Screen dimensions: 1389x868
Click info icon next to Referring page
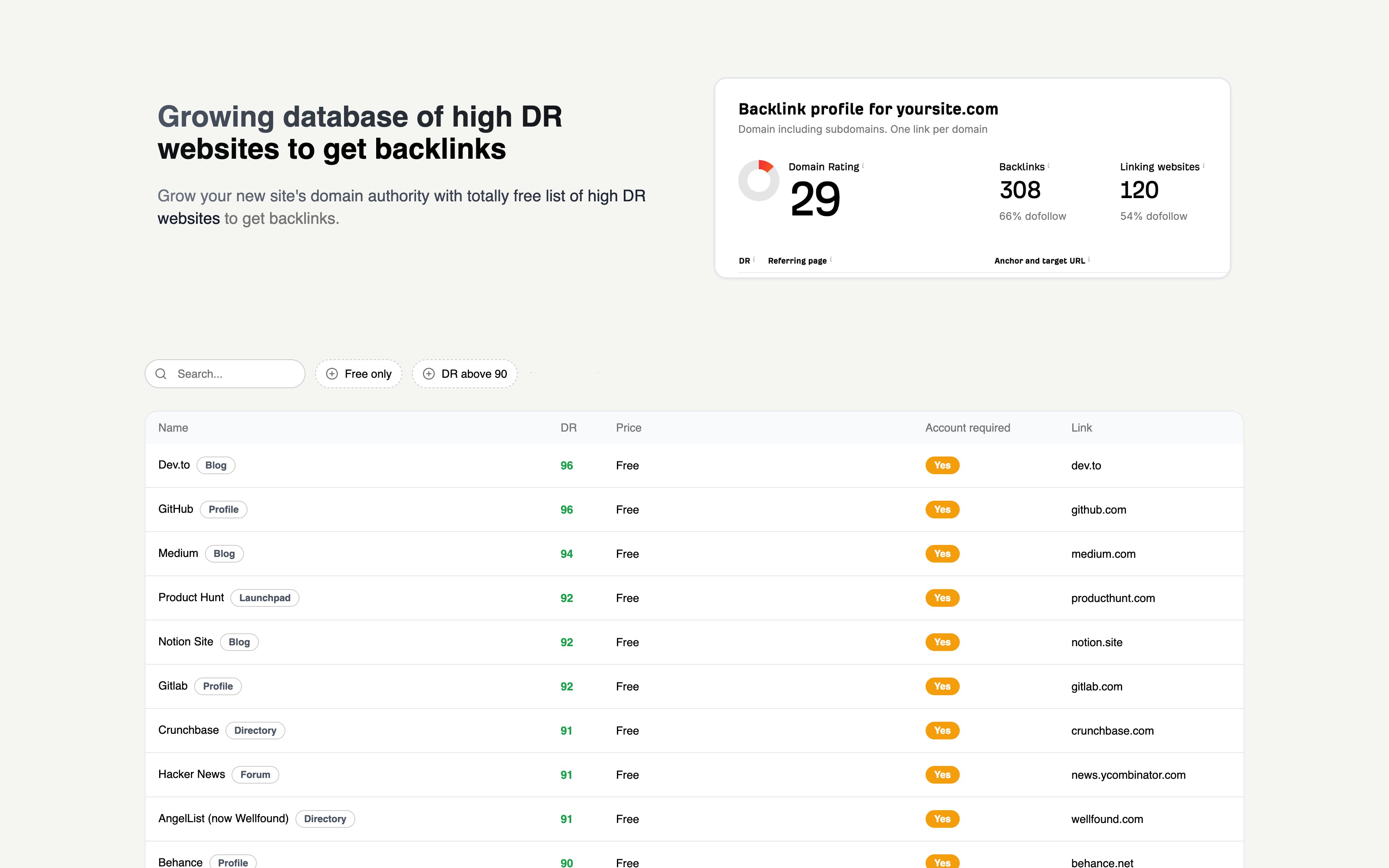click(830, 260)
